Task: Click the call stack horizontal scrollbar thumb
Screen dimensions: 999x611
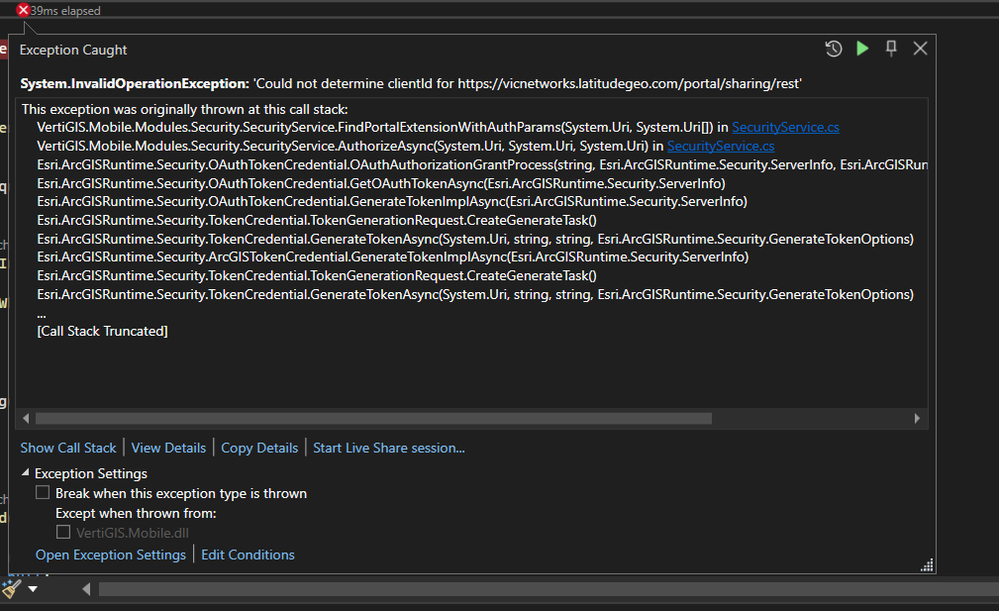Action: point(373,418)
